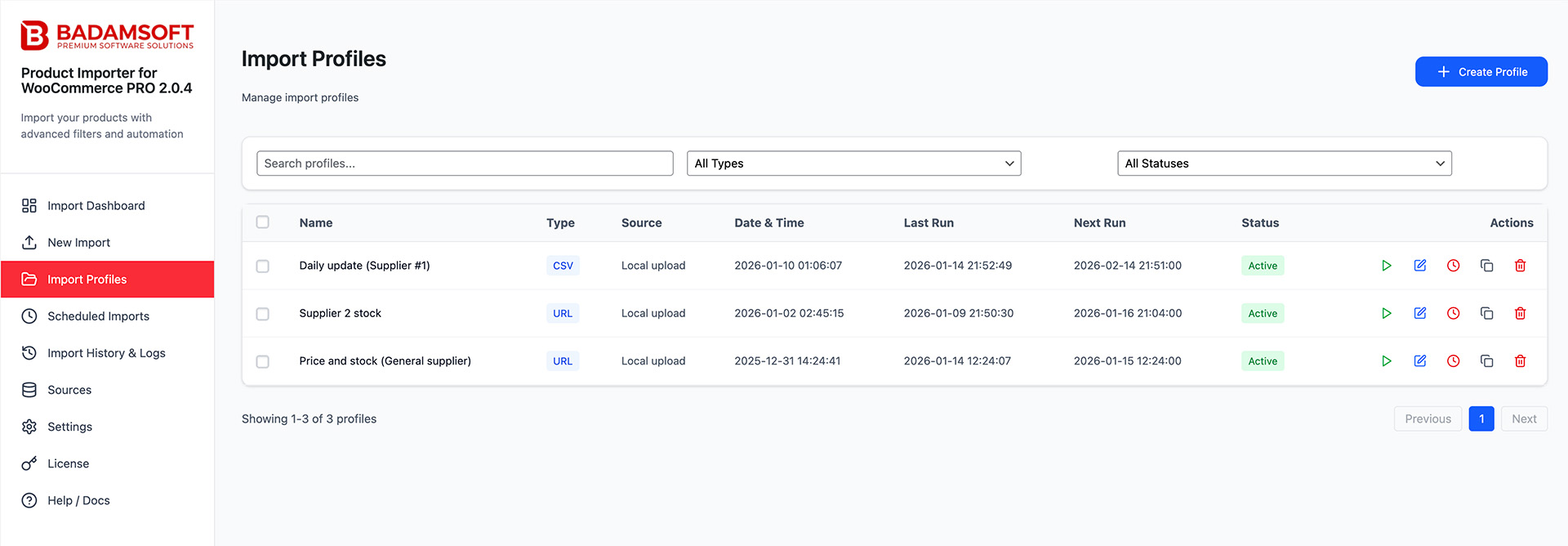This screenshot has width=1568, height=546.
Task: Edit the Daily update (Supplier #1) profile
Action: tap(1420, 266)
